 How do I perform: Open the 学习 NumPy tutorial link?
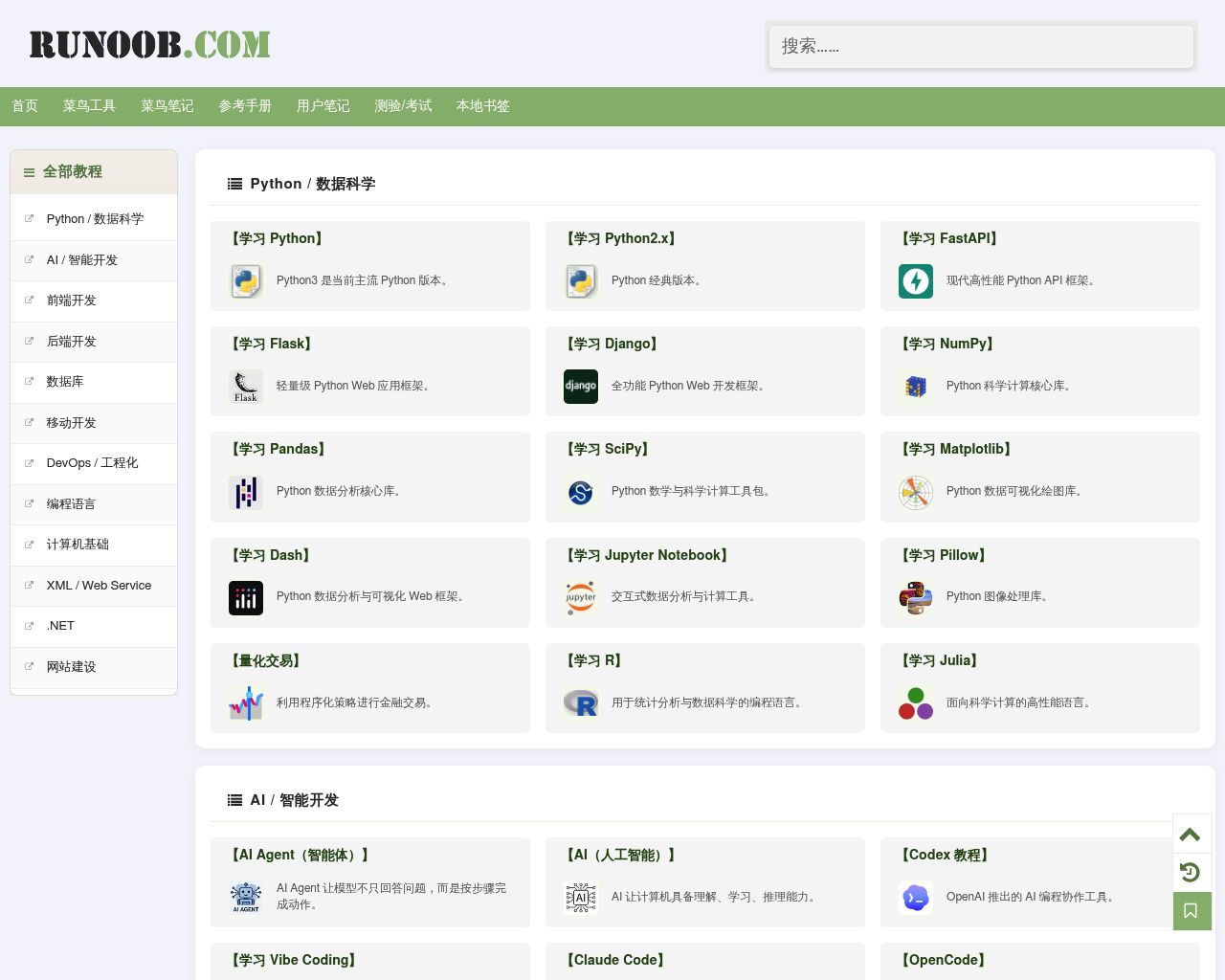[x=948, y=344]
